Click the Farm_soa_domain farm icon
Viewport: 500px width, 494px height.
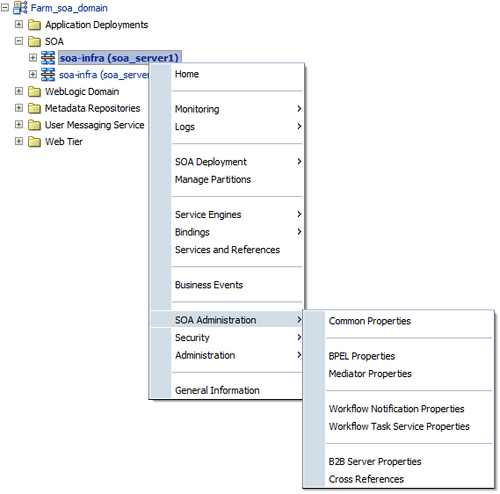point(20,8)
